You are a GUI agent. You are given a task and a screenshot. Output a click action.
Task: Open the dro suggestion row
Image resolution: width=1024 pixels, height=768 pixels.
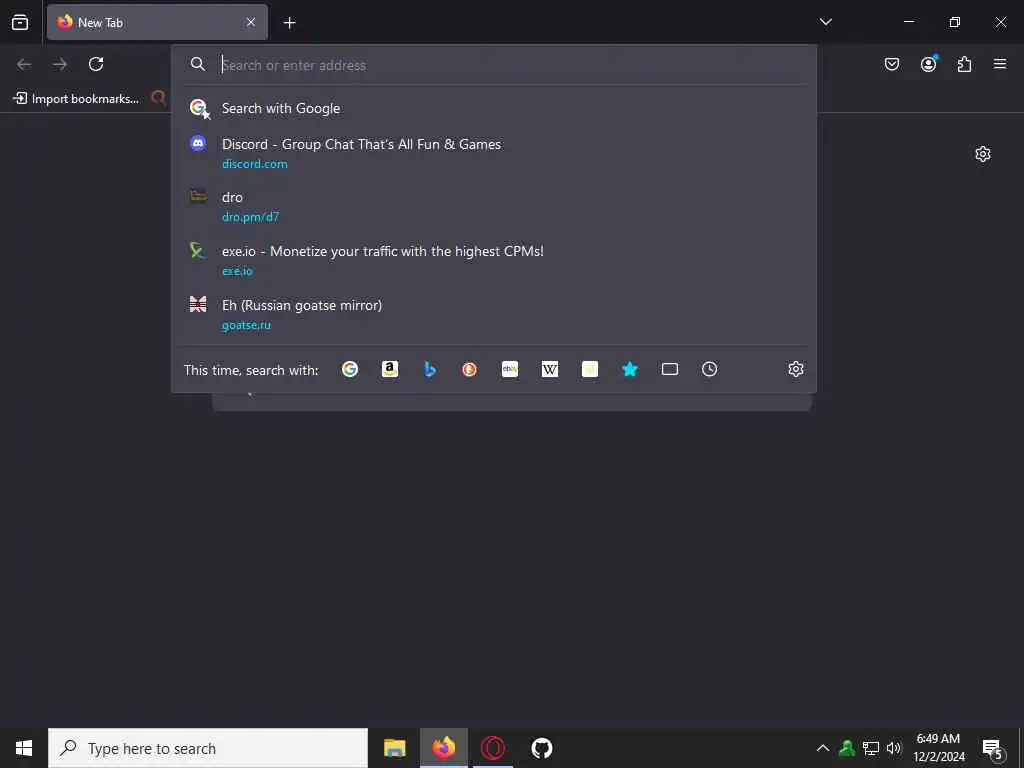(494, 206)
